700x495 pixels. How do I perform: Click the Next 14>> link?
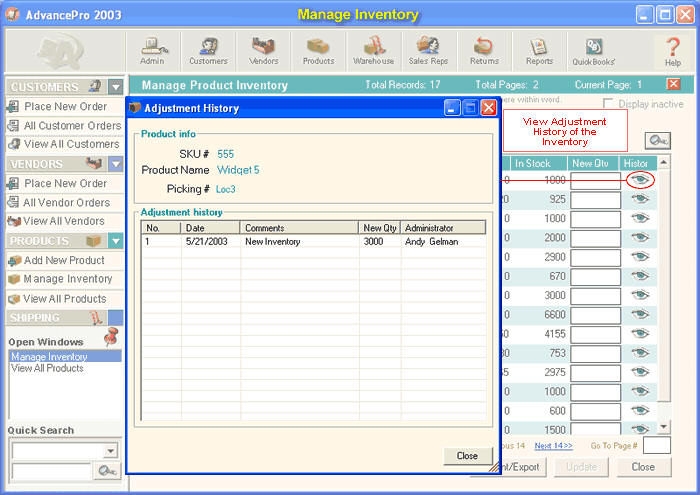tap(554, 445)
